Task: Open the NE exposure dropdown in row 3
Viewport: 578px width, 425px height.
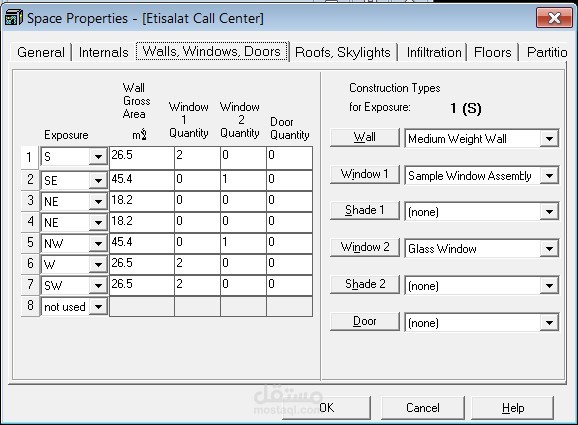Action: tap(98, 202)
